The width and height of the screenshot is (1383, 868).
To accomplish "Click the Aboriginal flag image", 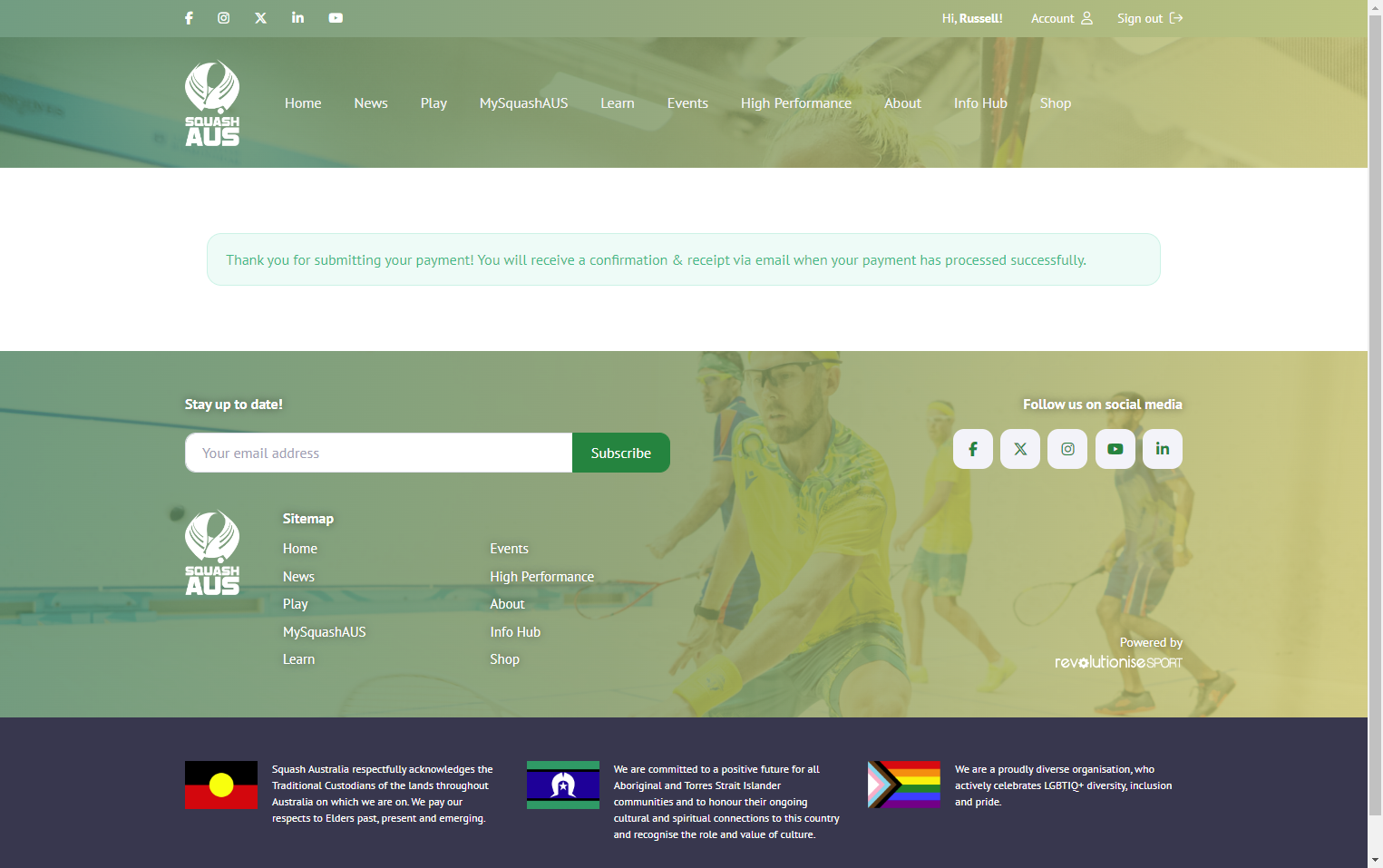I will pyautogui.click(x=221, y=785).
